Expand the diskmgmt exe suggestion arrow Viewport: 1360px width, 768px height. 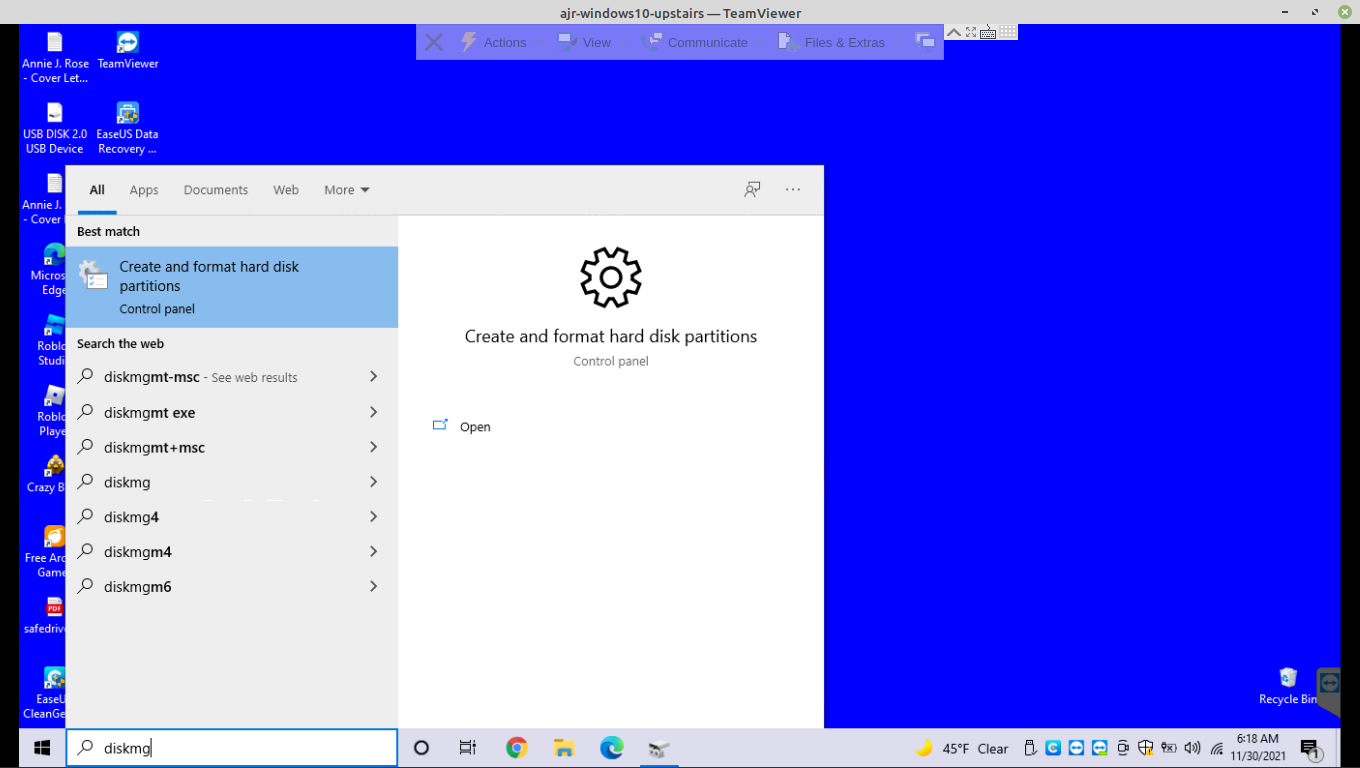click(x=373, y=412)
